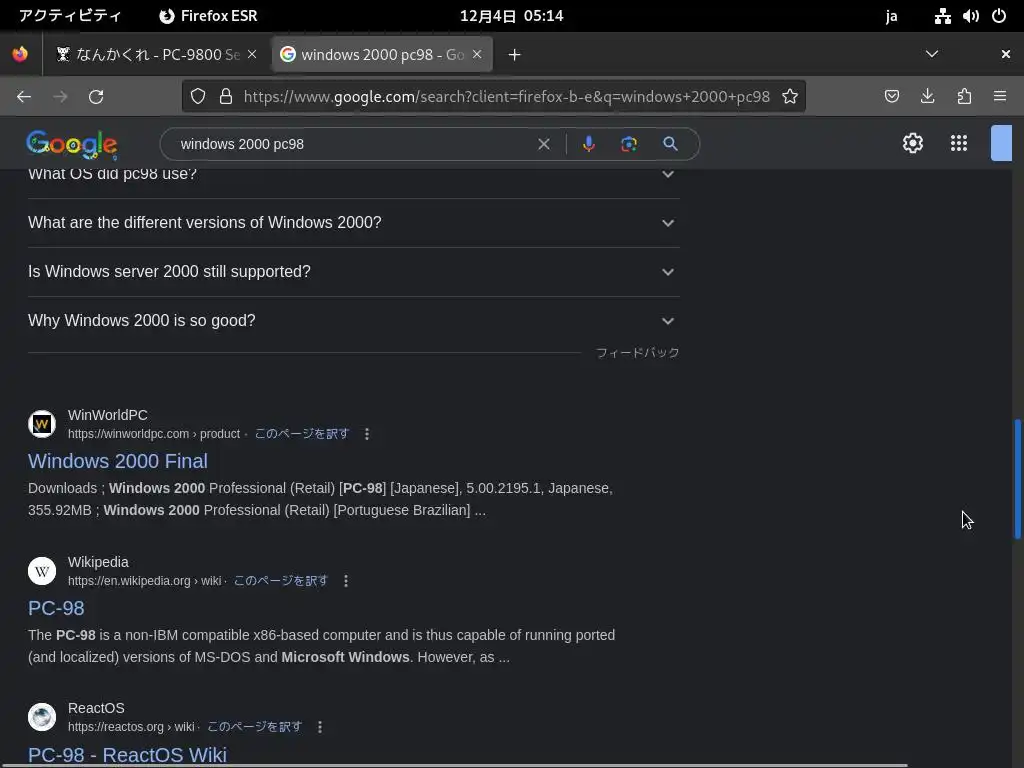Viewport: 1024px width, 768px height.
Task: Click the Google account button
Action: pyautogui.click(x=1001, y=143)
